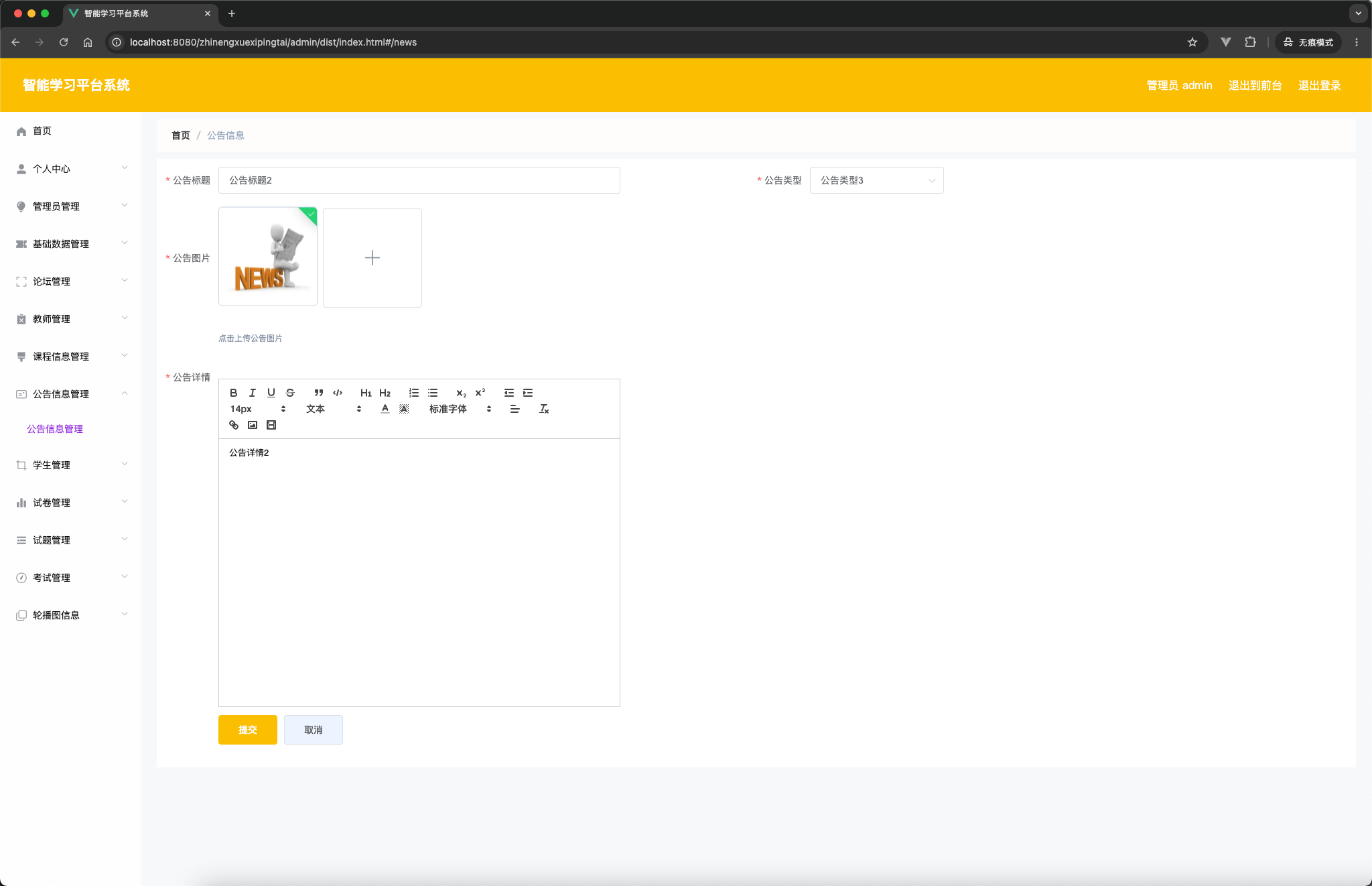Expand 试卷管理 sidebar menu

click(x=70, y=503)
